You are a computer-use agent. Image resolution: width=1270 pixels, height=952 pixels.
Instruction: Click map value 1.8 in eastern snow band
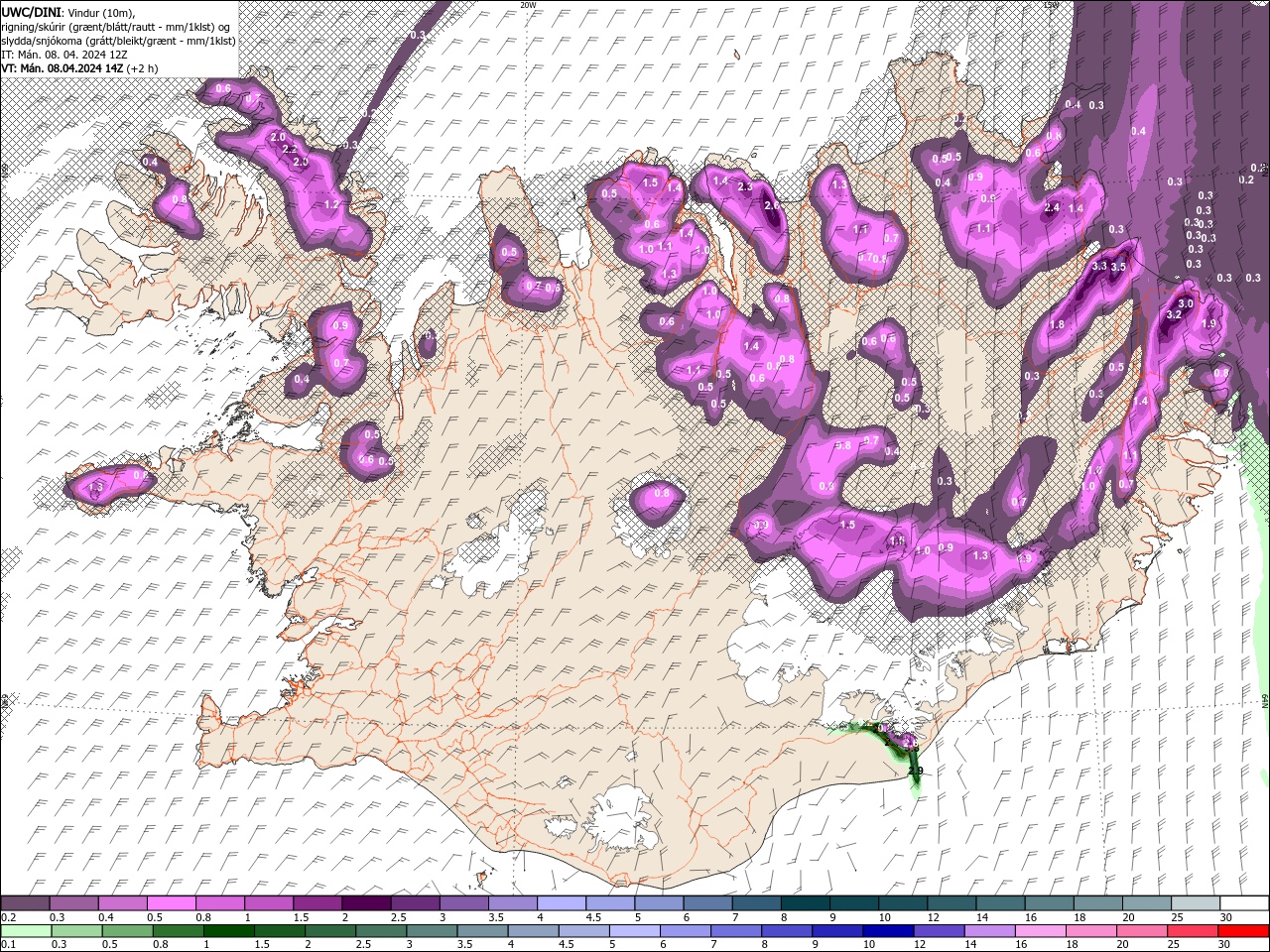[1057, 325]
